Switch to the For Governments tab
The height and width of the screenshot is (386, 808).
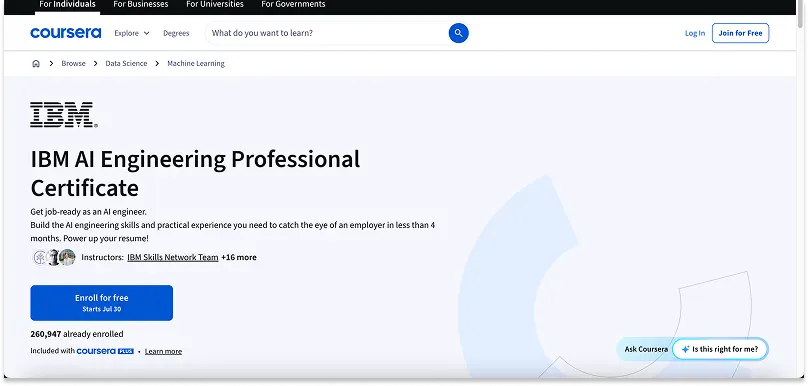pos(293,5)
